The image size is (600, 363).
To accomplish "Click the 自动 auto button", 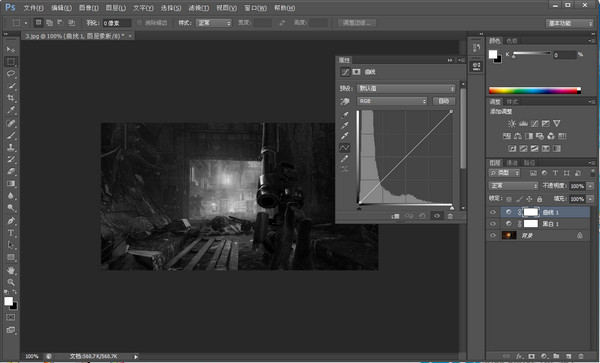I will click(x=444, y=101).
